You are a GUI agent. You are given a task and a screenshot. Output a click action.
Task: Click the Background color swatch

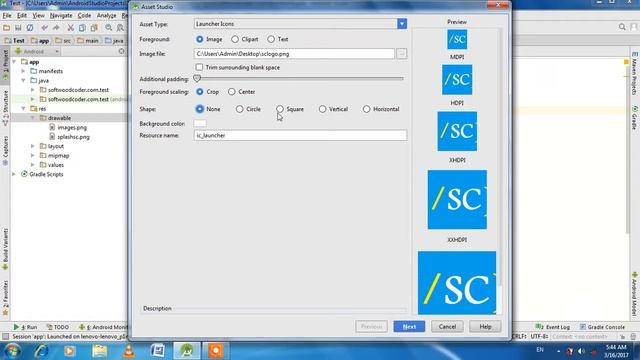200,123
